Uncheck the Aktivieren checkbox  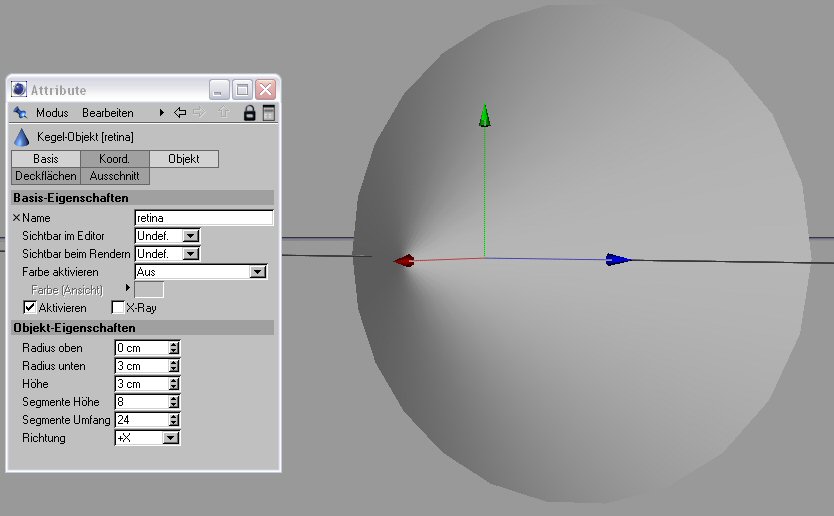pos(30,308)
